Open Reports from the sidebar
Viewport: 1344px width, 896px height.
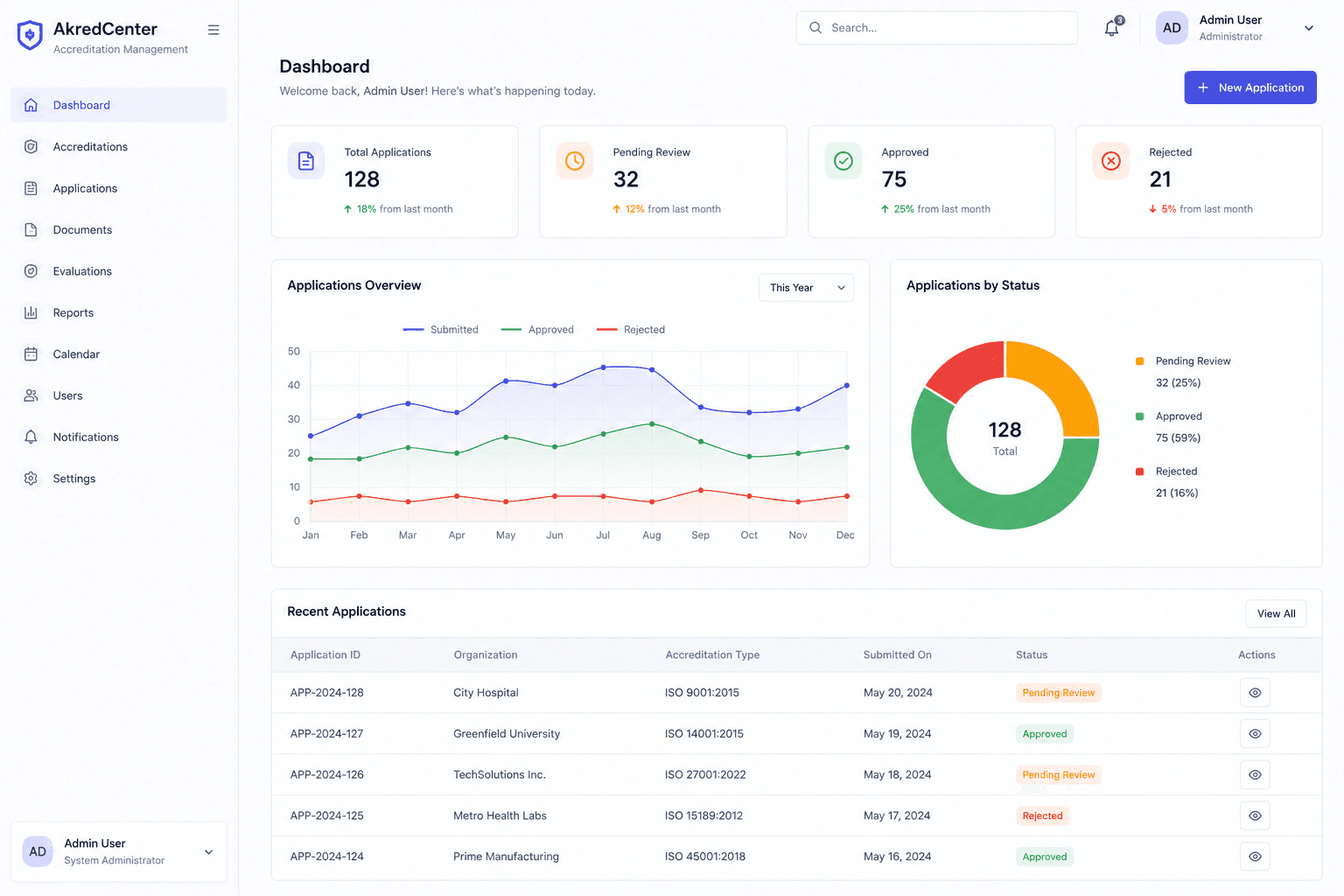119,312
